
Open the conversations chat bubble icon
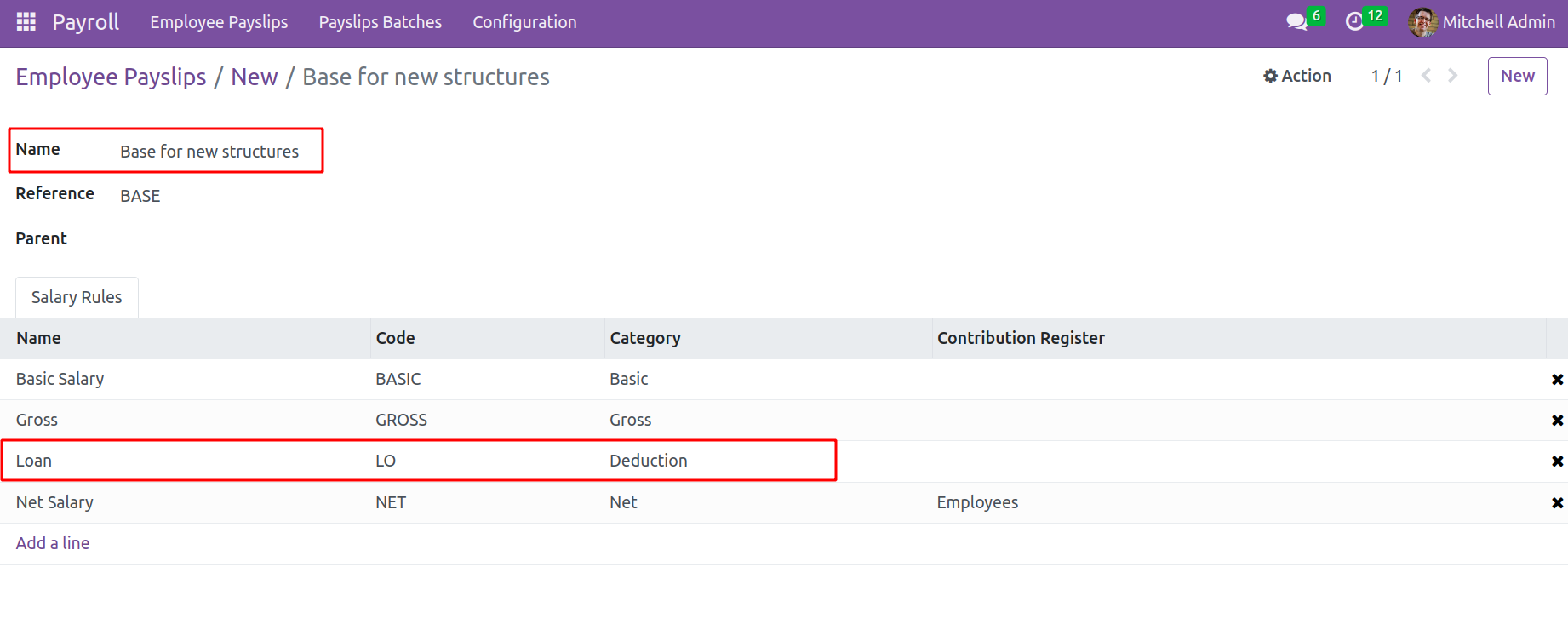(x=1296, y=22)
